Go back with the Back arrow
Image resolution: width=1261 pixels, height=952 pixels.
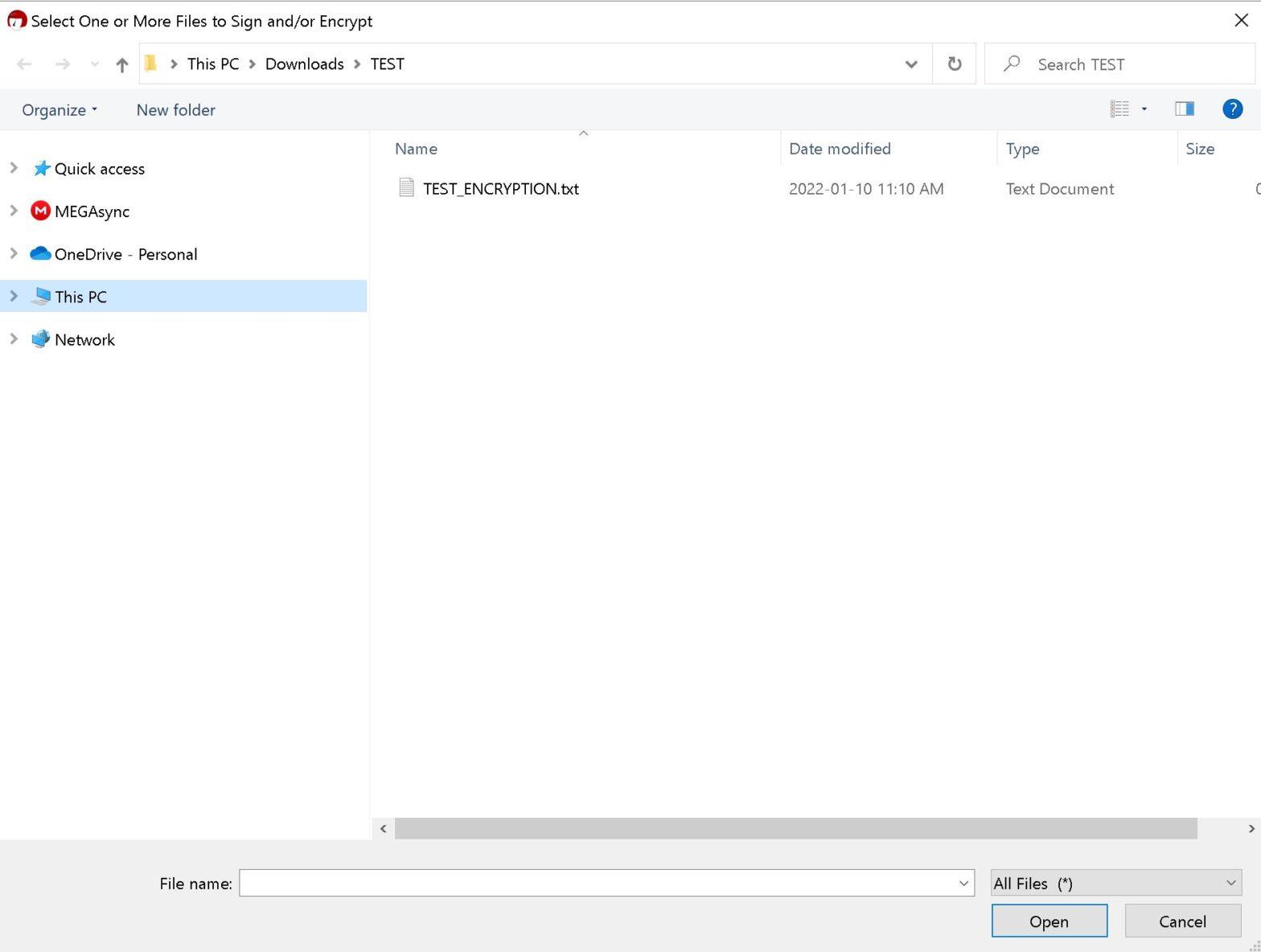(x=24, y=64)
